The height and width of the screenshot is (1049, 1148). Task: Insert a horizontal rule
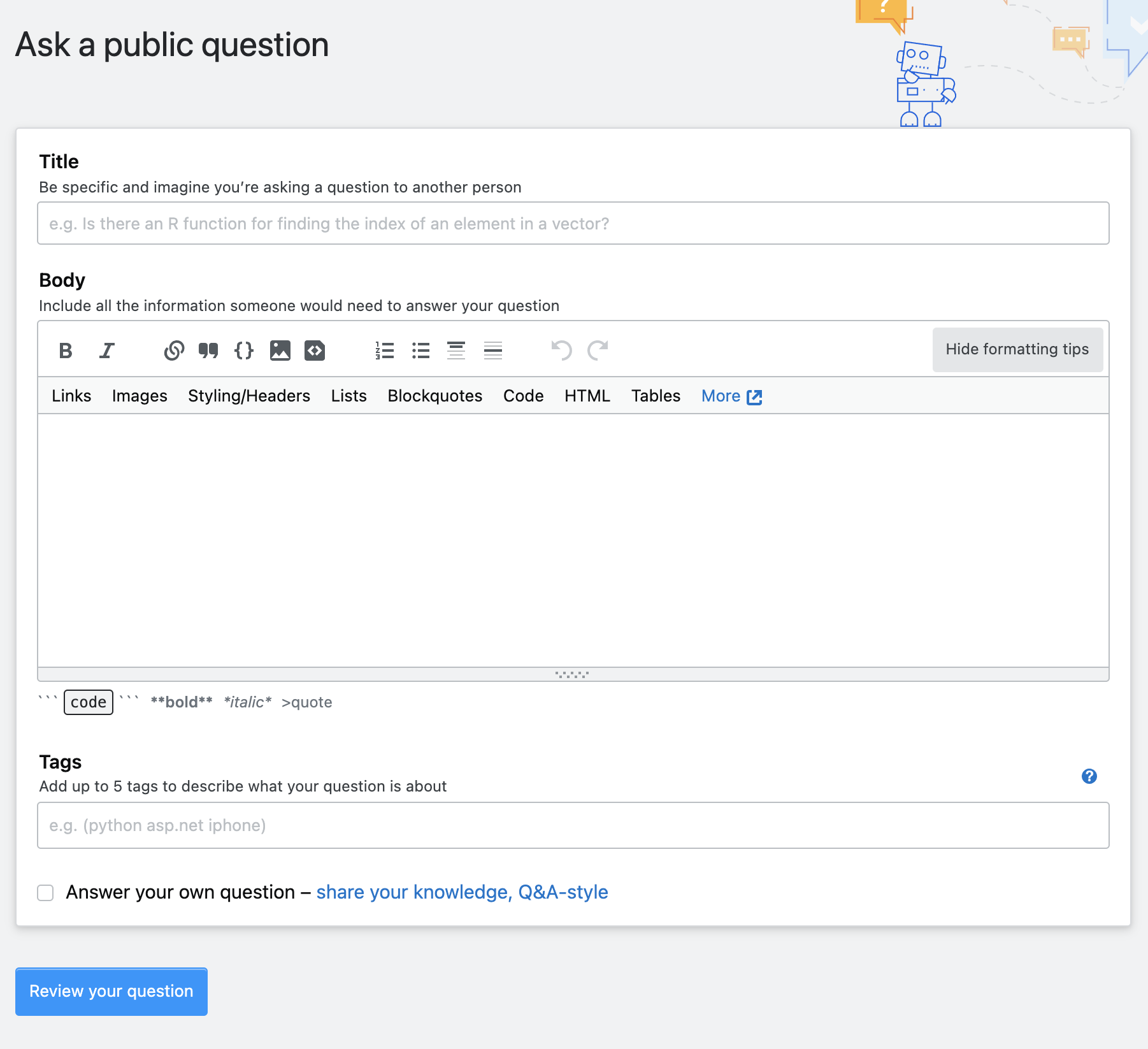pos(493,351)
